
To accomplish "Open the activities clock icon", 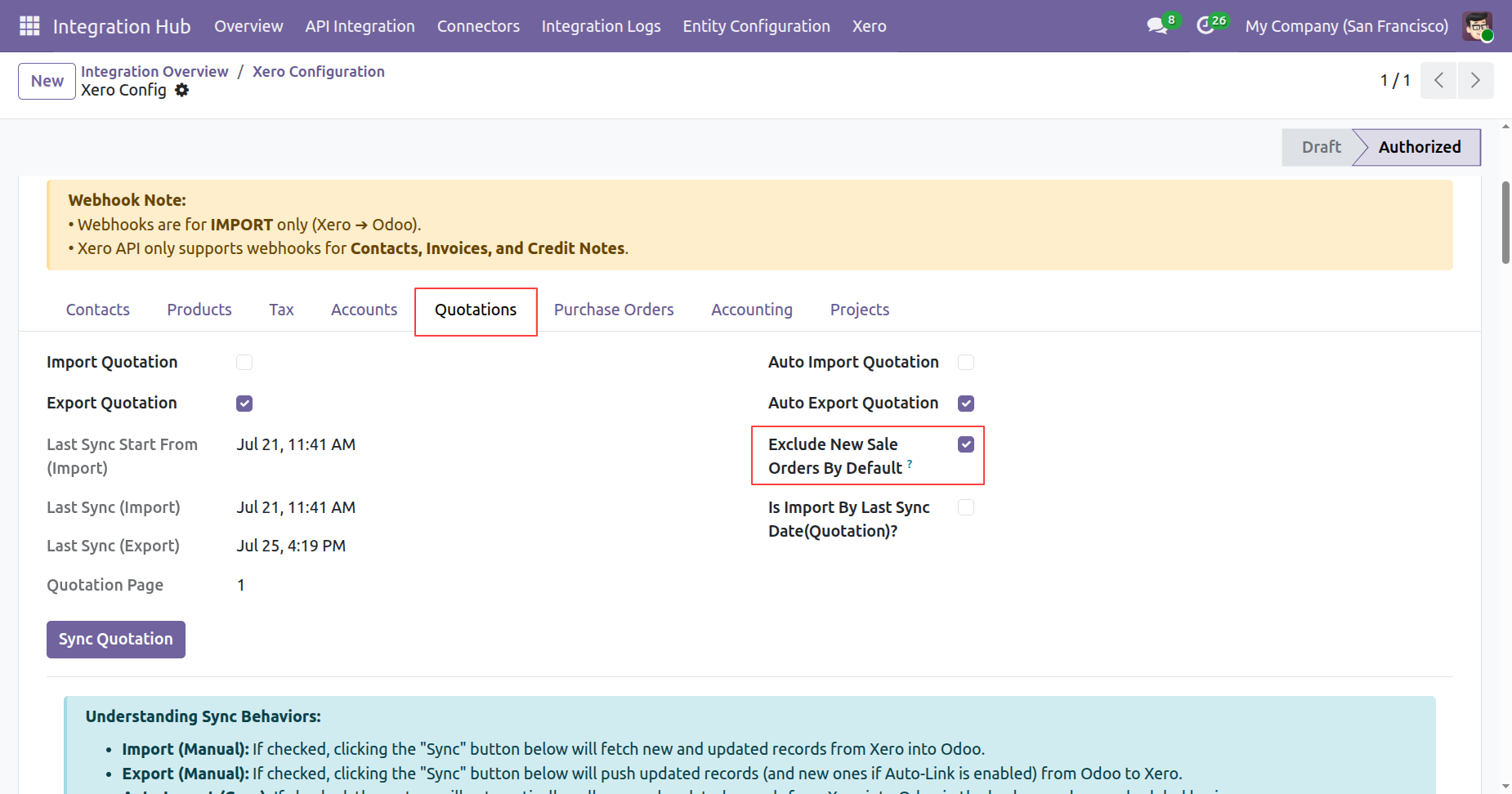I will click(x=1206, y=26).
